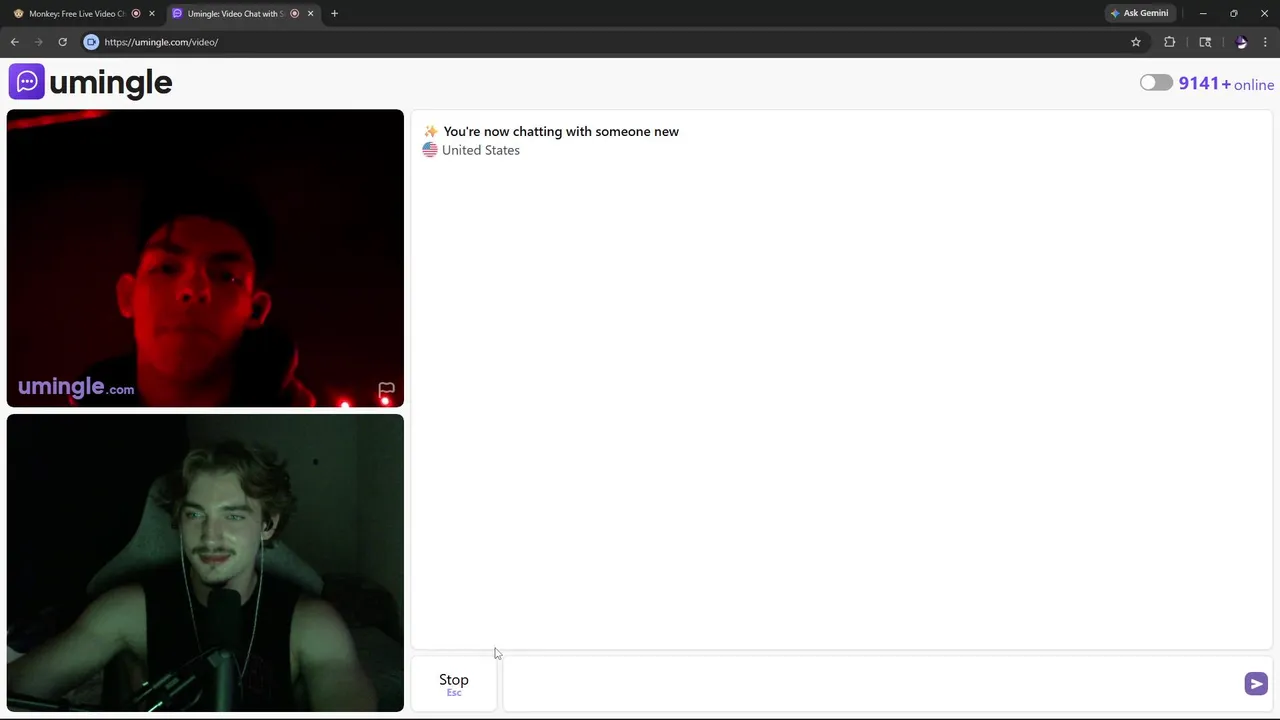Open browser side panel icon

[1205, 42]
